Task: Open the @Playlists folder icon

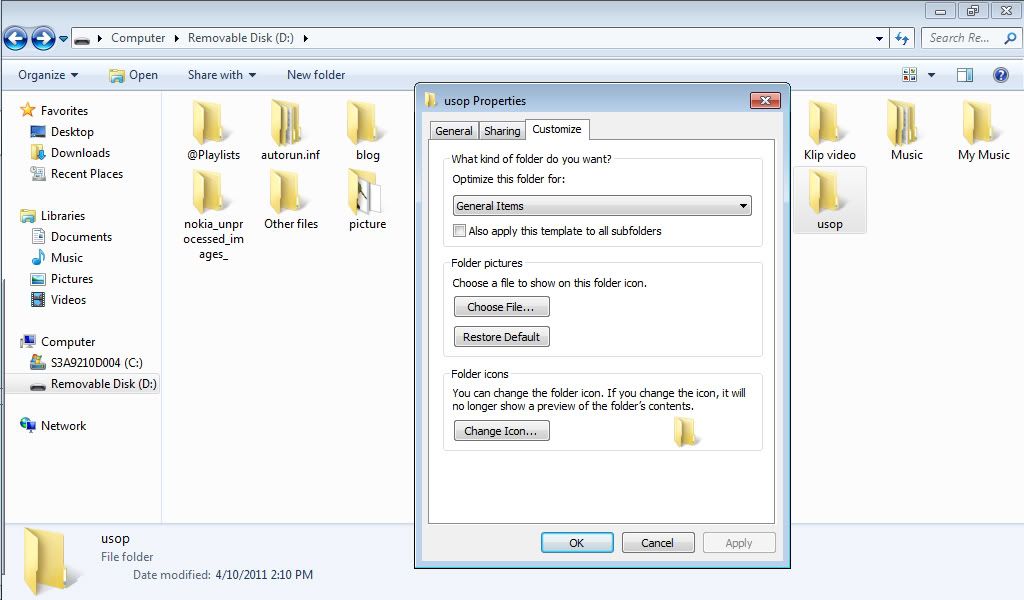Action: [212, 124]
